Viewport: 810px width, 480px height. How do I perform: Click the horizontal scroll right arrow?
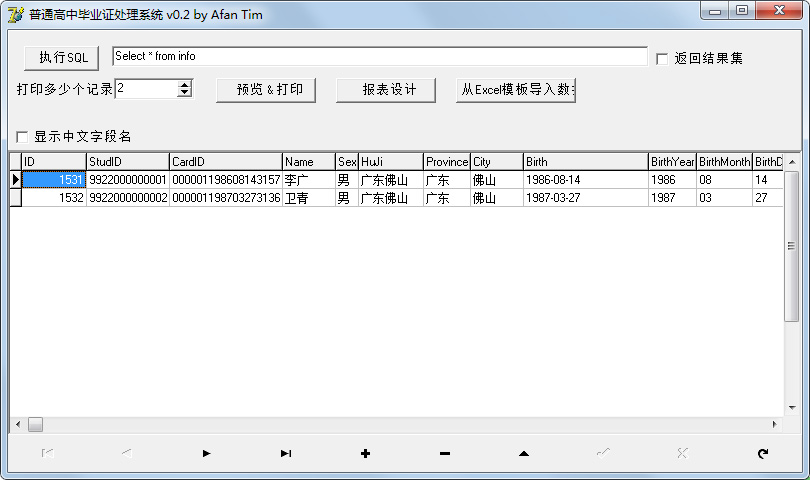[x=774, y=425]
